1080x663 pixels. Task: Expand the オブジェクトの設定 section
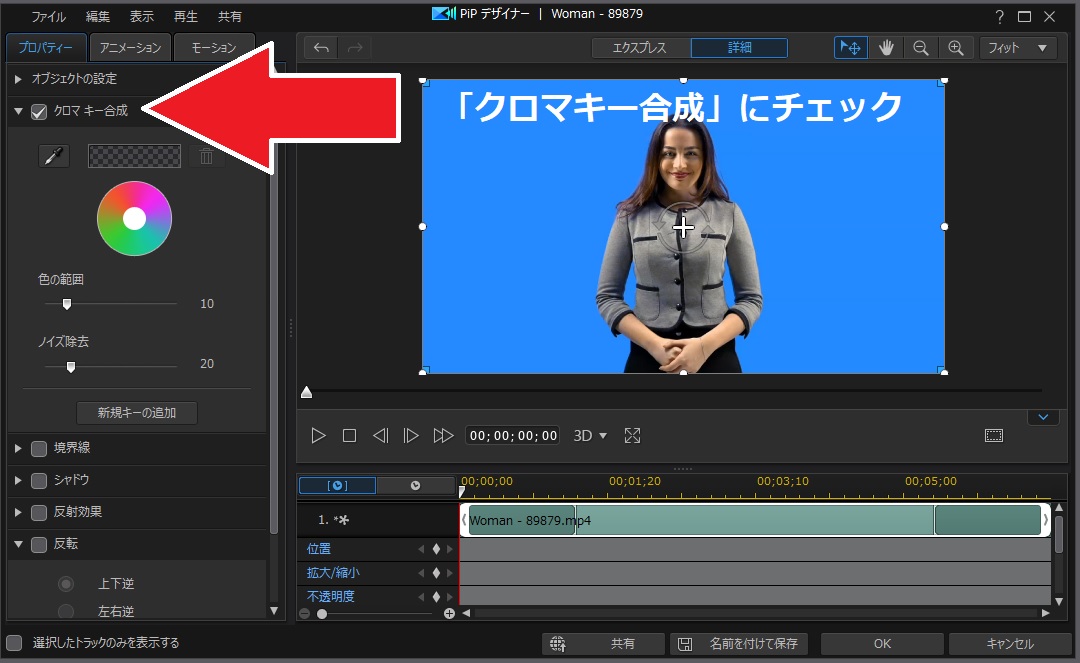point(18,79)
